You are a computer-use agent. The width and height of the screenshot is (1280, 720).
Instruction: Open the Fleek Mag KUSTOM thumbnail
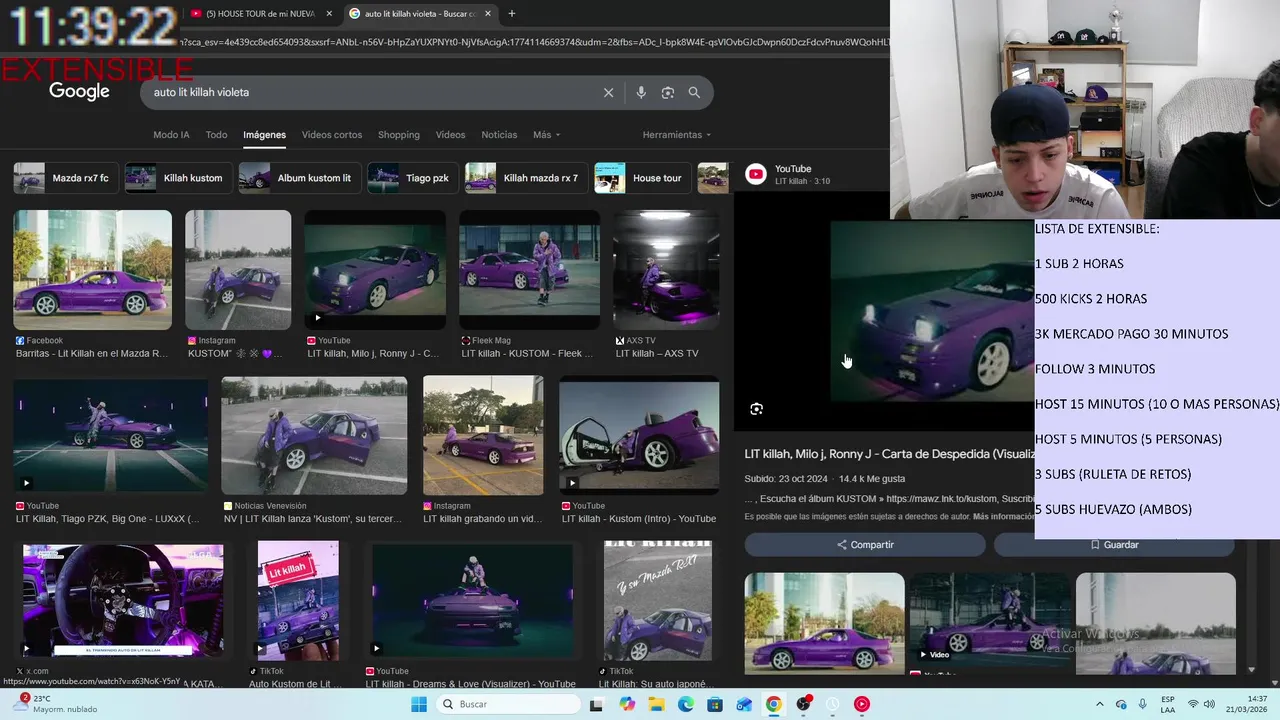(x=529, y=270)
